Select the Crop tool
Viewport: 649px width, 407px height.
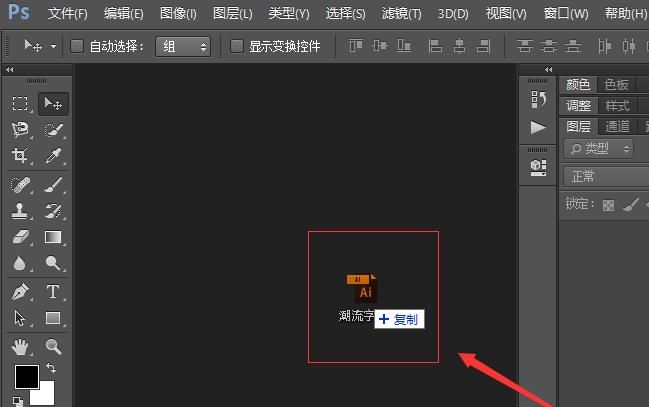20,155
